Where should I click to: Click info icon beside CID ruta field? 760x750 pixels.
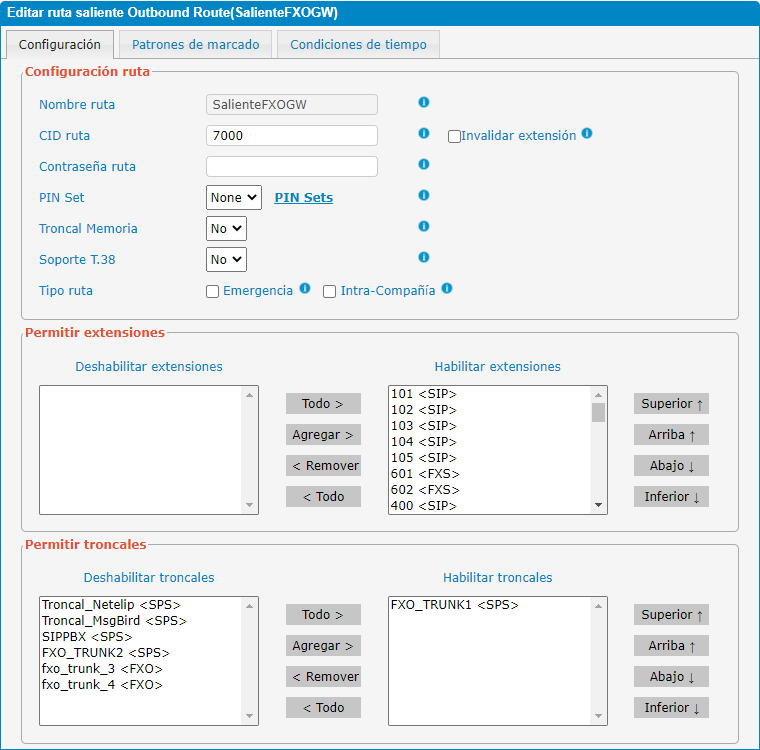point(423,134)
